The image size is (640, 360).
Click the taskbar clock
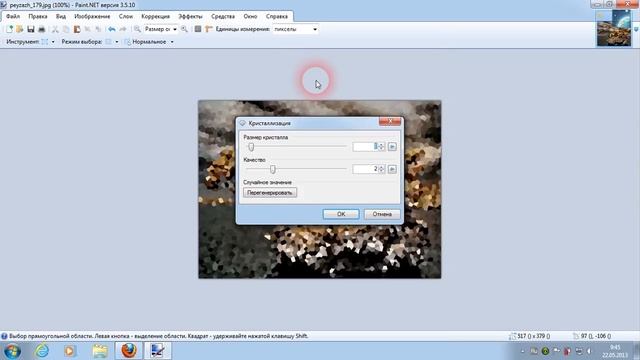(x=615, y=351)
